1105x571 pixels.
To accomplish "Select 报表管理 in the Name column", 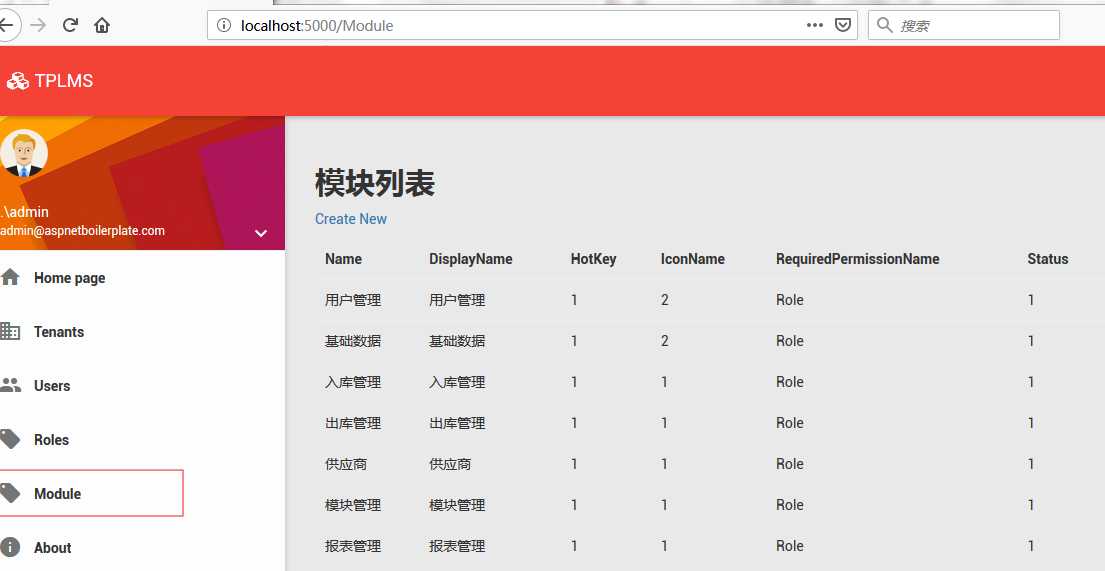I will point(353,546).
